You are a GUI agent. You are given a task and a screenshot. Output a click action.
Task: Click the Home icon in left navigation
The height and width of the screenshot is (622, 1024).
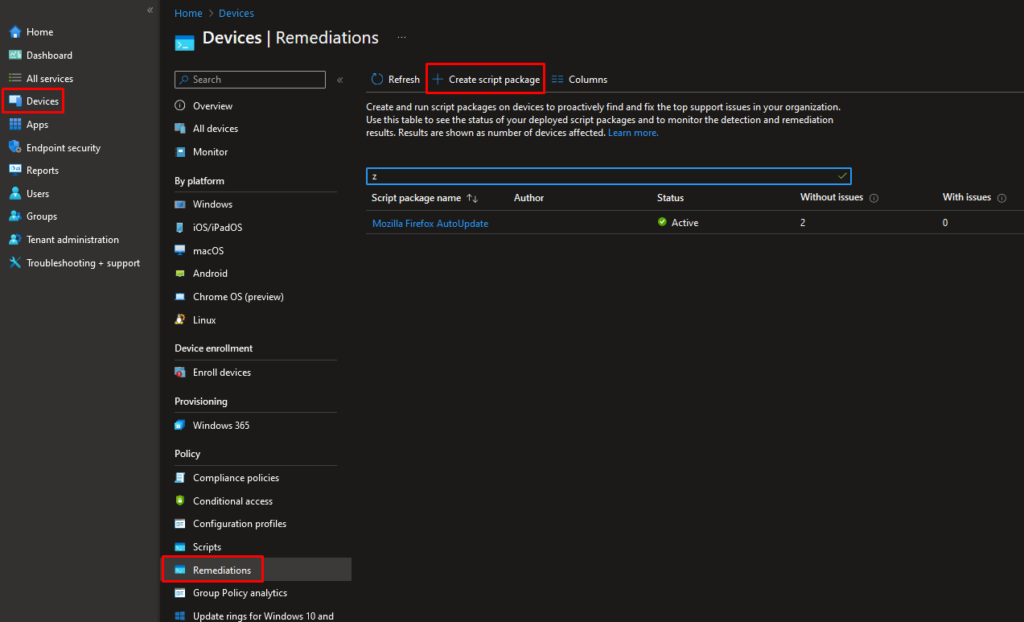pos(15,32)
